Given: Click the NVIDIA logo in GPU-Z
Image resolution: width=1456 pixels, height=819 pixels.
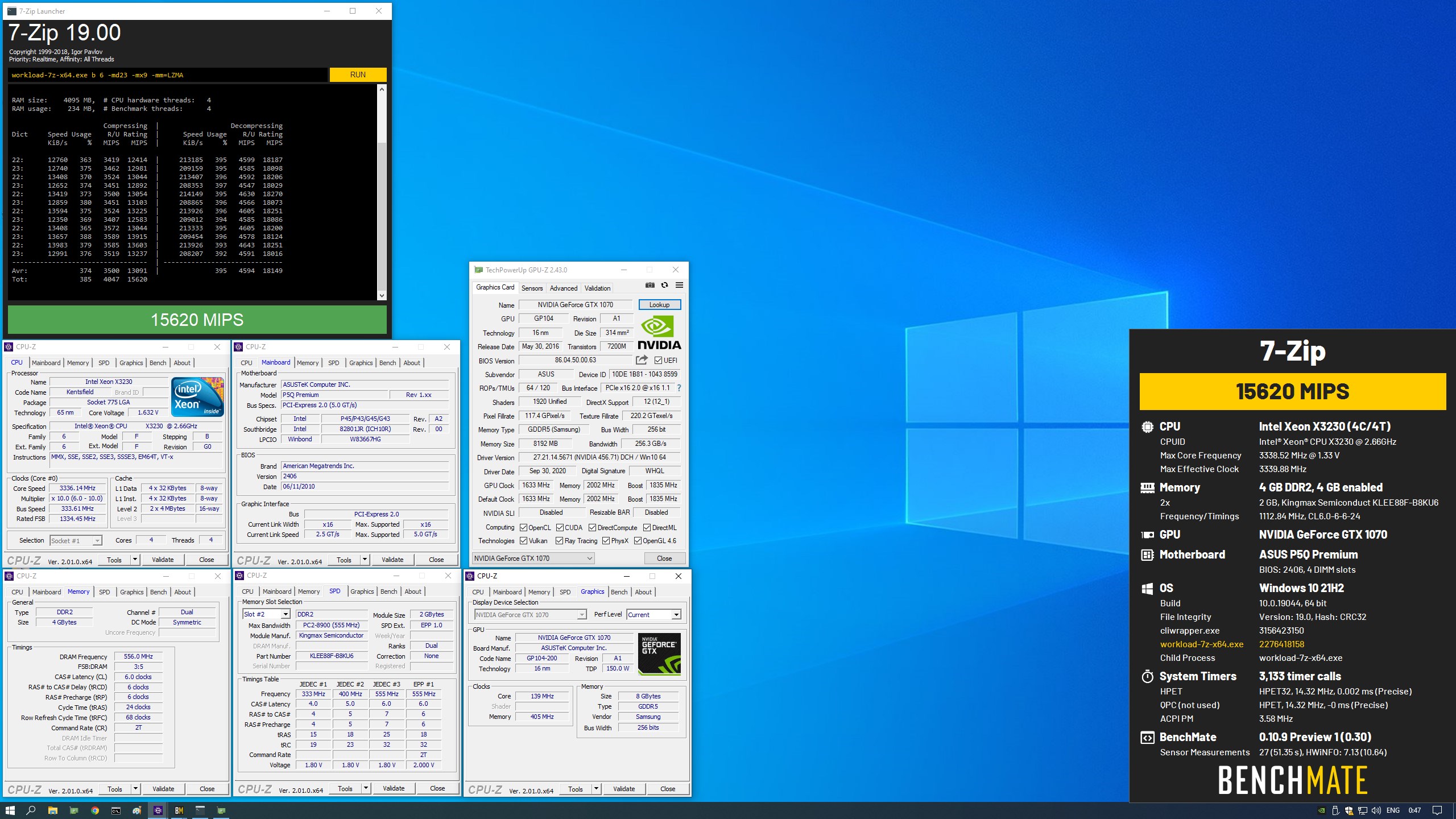Looking at the screenshot, I should coord(659,333).
